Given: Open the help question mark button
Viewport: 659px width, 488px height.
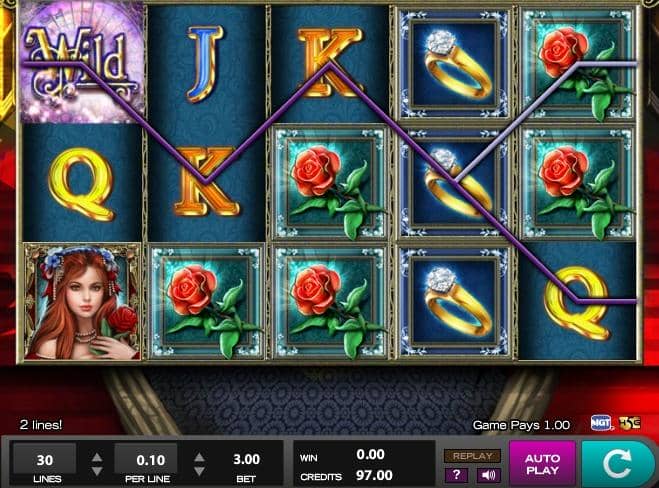Looking at the screenshot, I should click(x=457, y=475).
